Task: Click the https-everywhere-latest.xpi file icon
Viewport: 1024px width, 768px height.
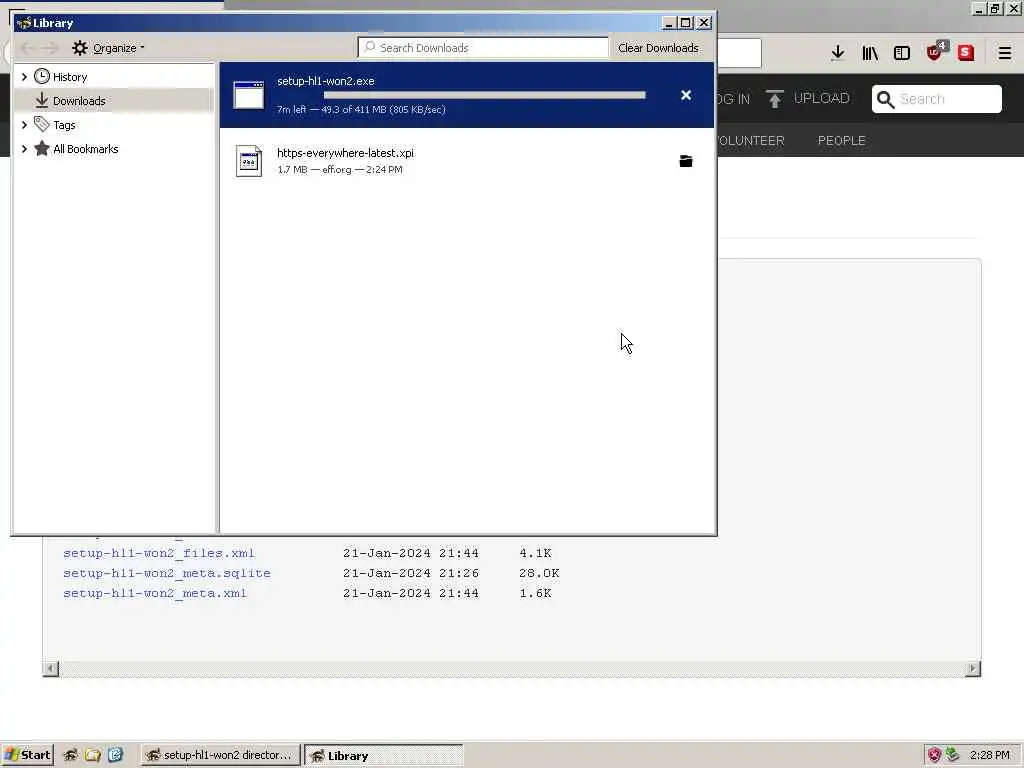Action: coord(249,161)
